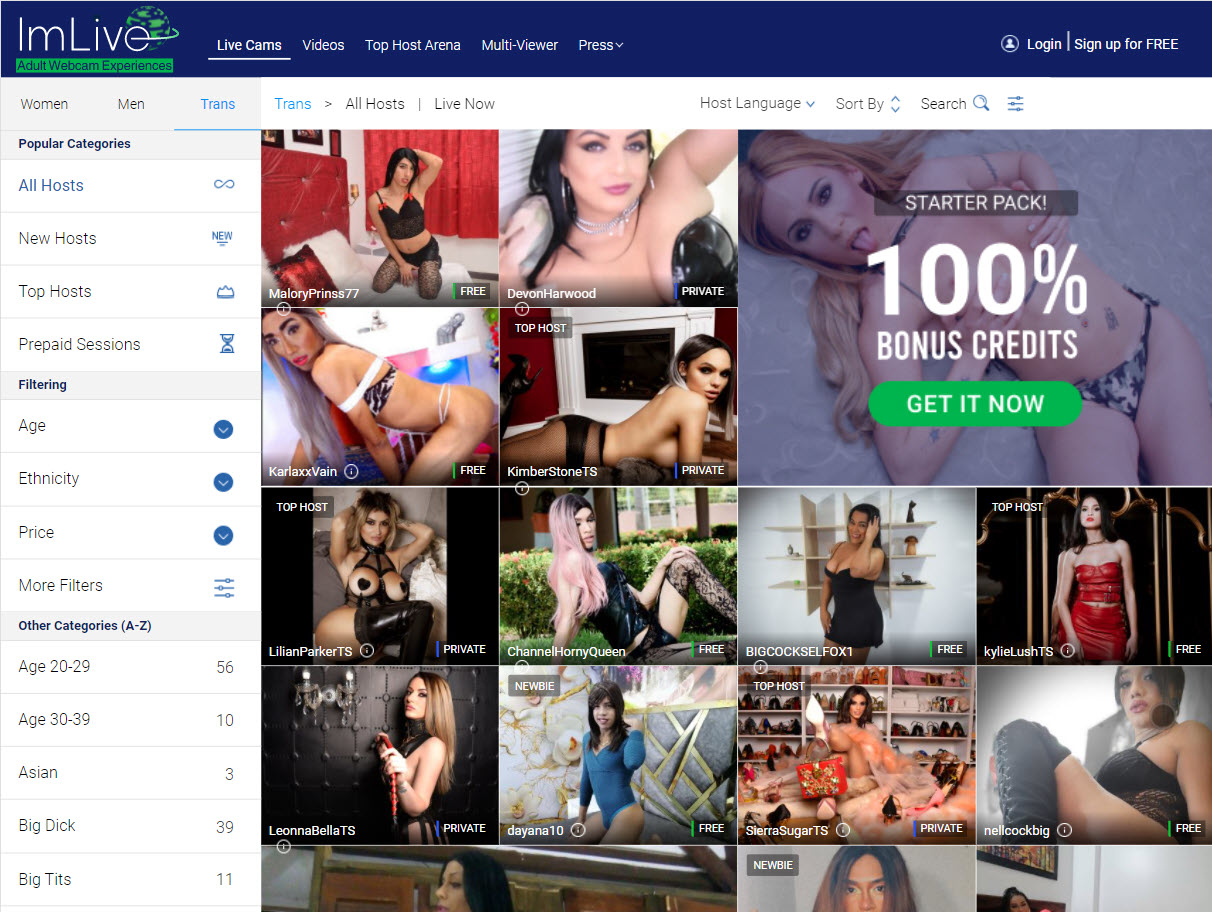Click the GET IT NOW button

coord(975,404)
